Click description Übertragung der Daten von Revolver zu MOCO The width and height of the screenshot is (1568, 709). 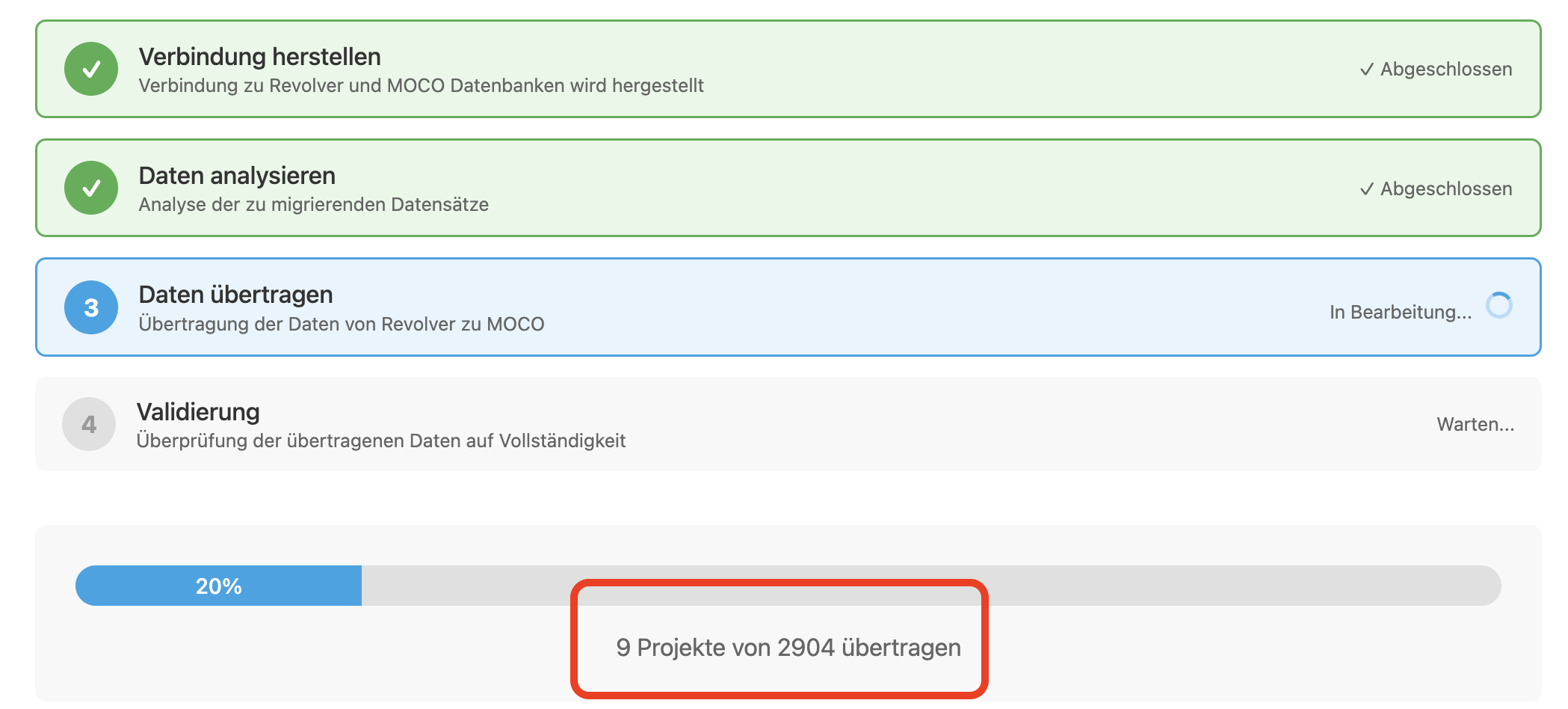point(342,324)
